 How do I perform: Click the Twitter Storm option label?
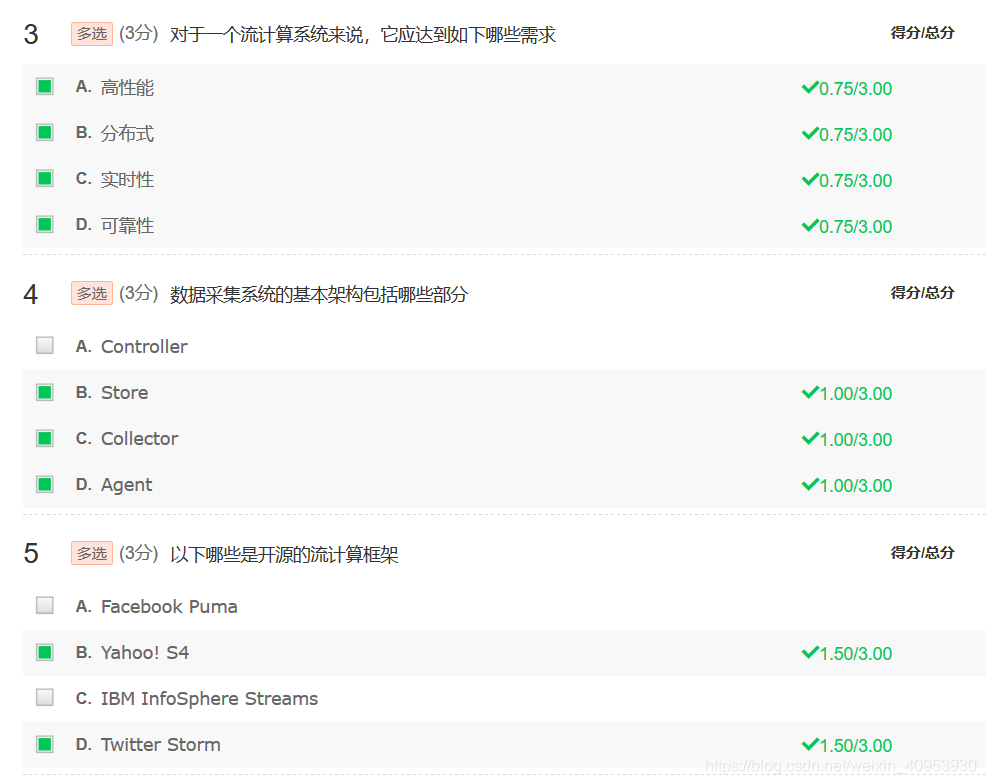(160, 744)
